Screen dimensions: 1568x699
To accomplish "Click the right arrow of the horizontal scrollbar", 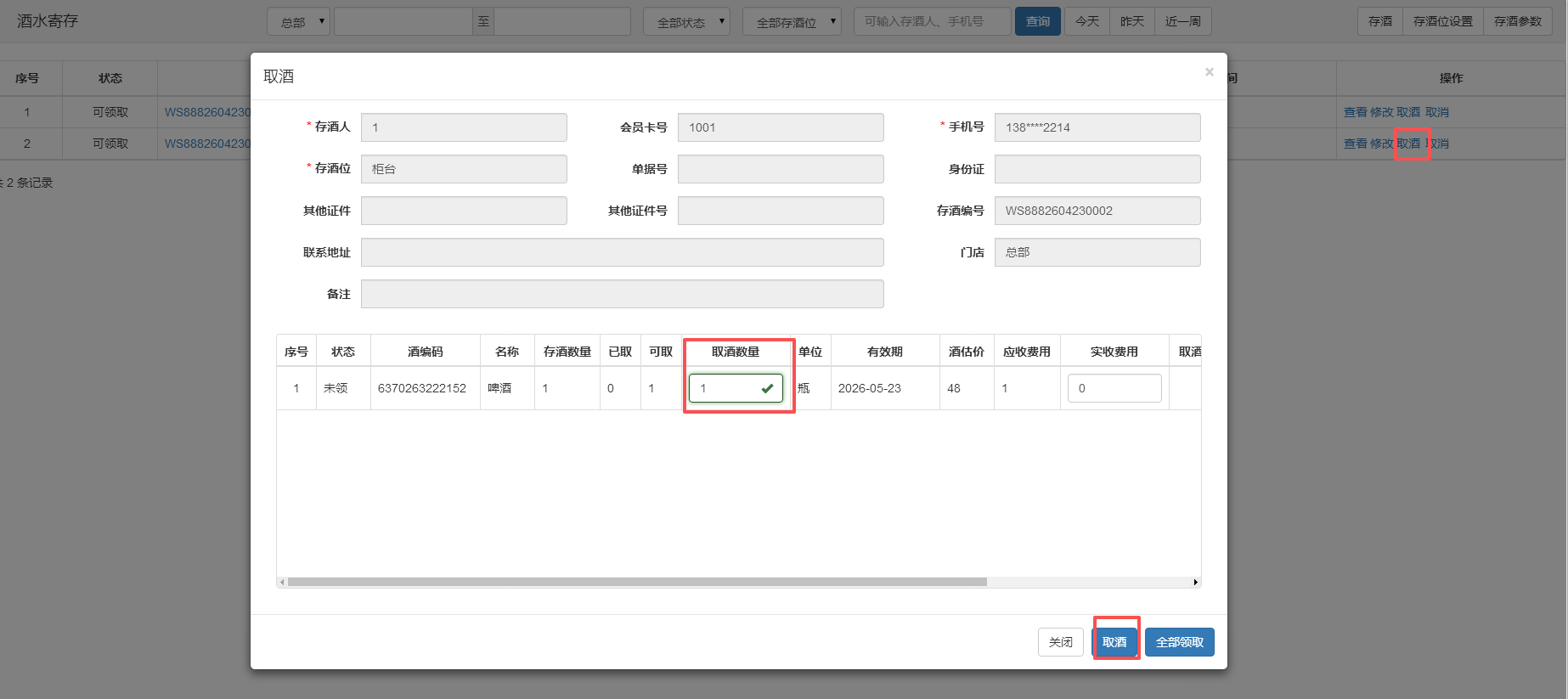I will pyautogui.click(x=1195, y=583).
